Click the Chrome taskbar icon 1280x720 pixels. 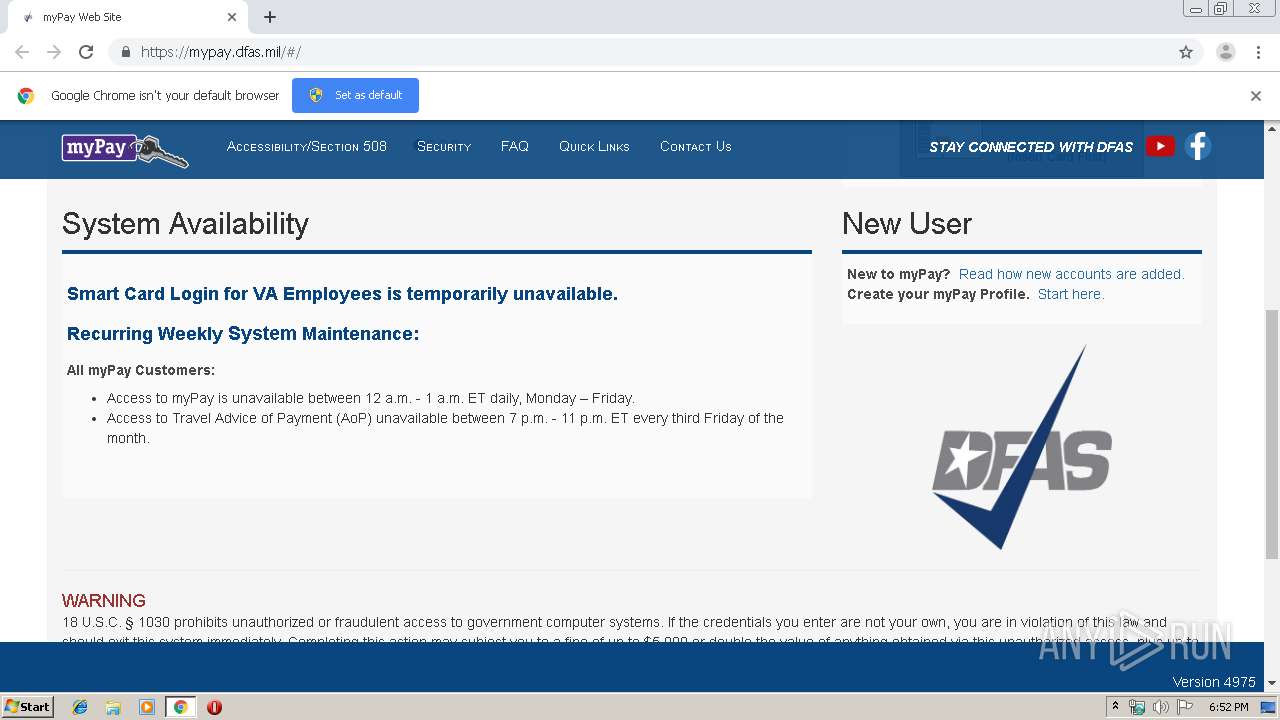coord(180,707)
